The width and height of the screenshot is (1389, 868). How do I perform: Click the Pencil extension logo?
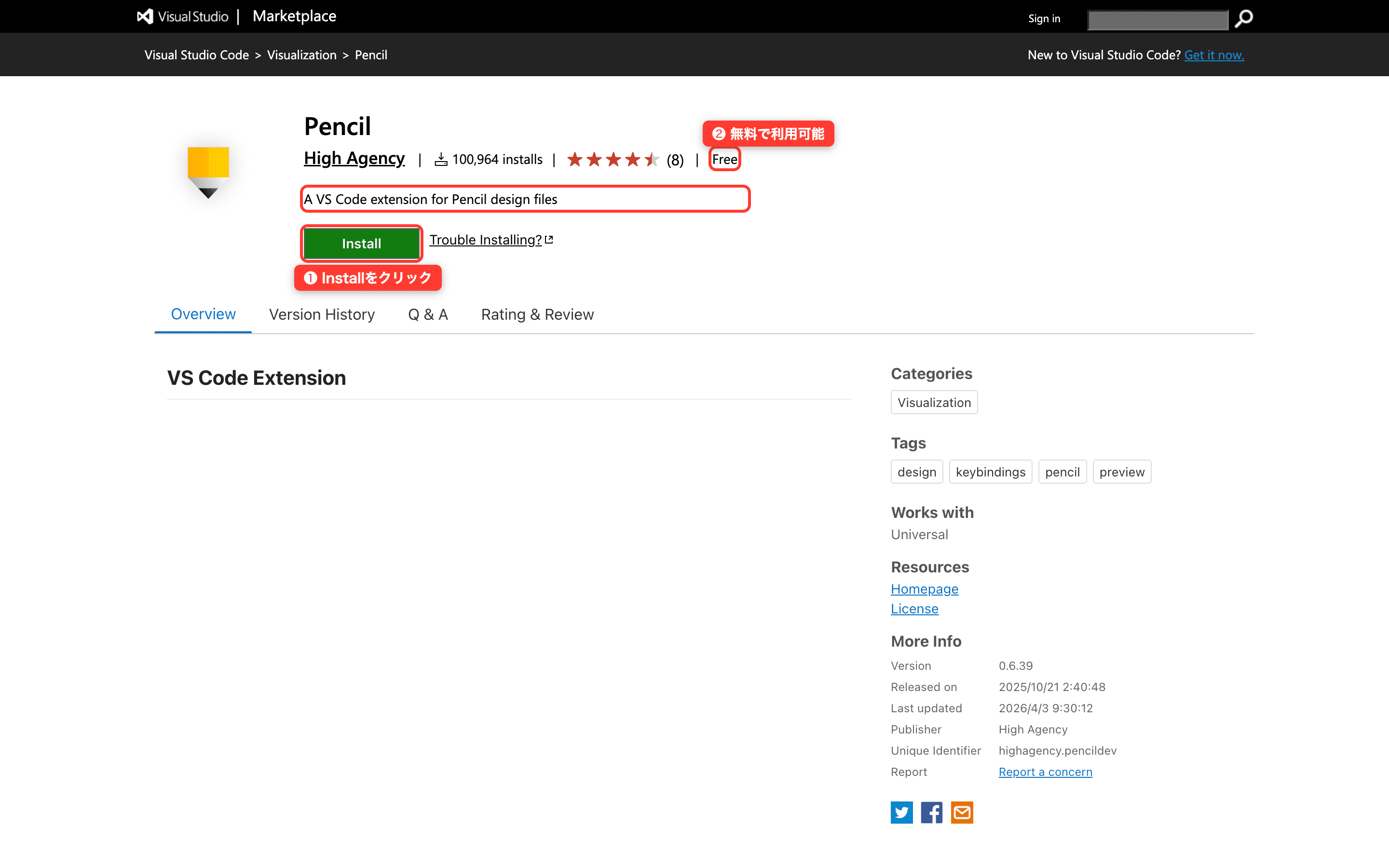click(208, 173)
